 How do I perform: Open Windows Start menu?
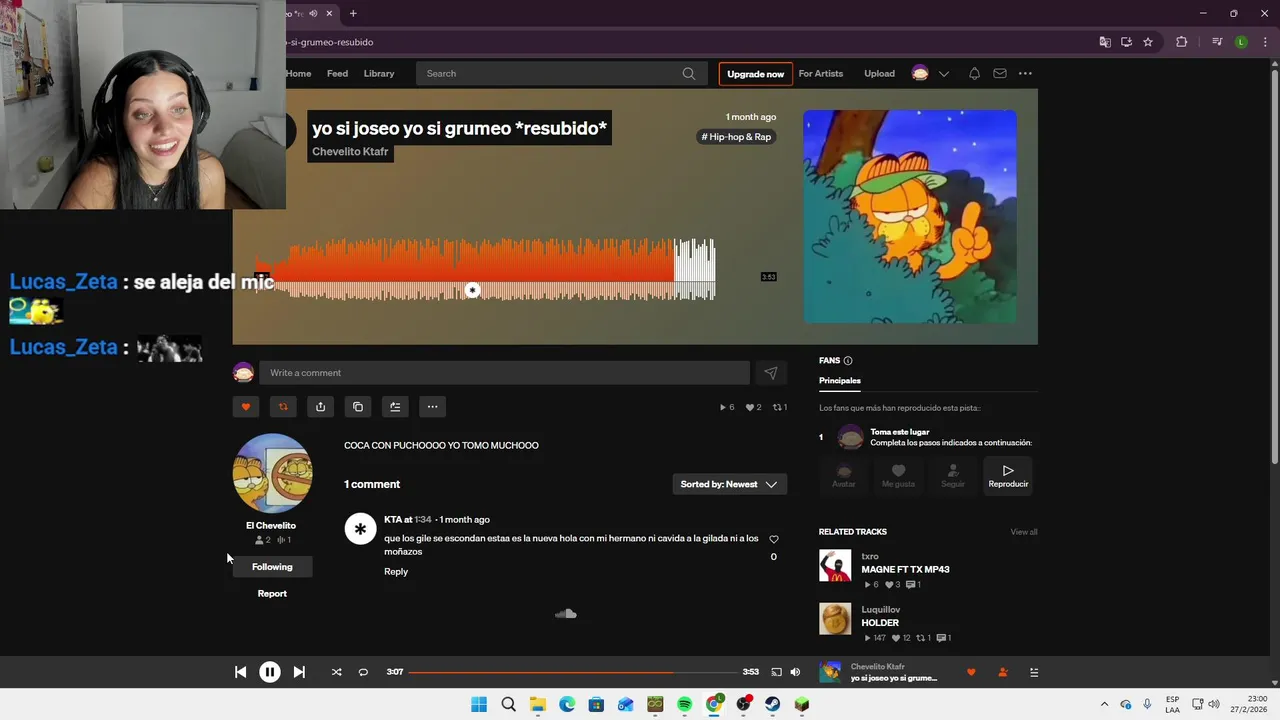click(x=479, y=704)
